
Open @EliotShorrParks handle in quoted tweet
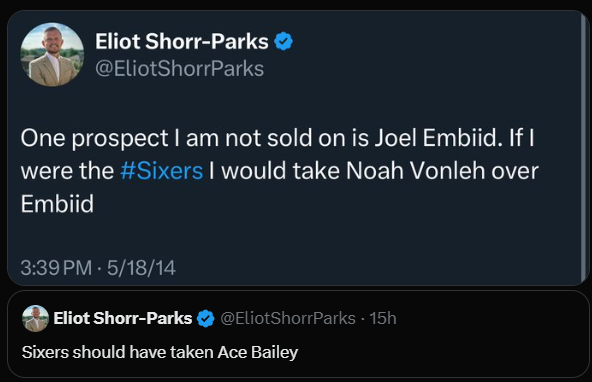pyautogui.click(x=288, y=318)
